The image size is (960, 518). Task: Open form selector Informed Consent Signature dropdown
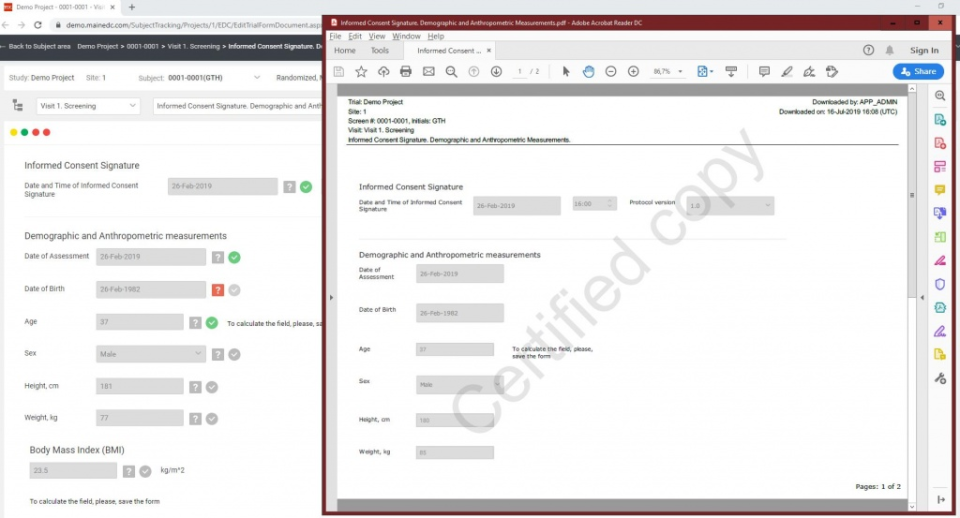click(238, 106)
